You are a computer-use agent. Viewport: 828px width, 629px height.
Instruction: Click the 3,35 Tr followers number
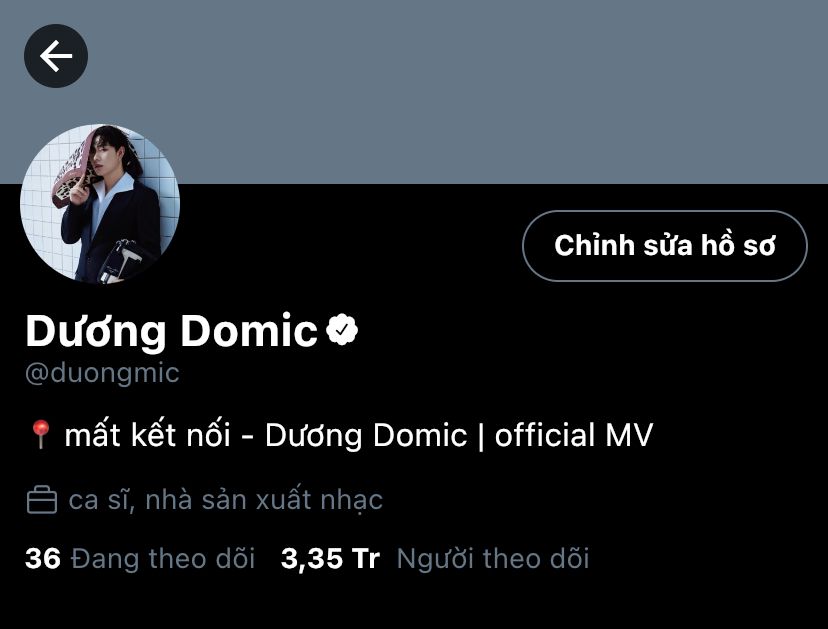(312, 558)
